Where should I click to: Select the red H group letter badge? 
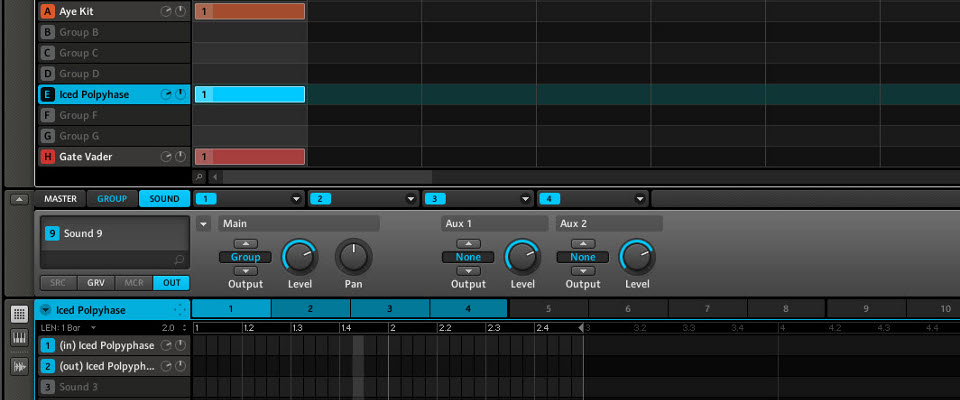[x=48, y=157]
